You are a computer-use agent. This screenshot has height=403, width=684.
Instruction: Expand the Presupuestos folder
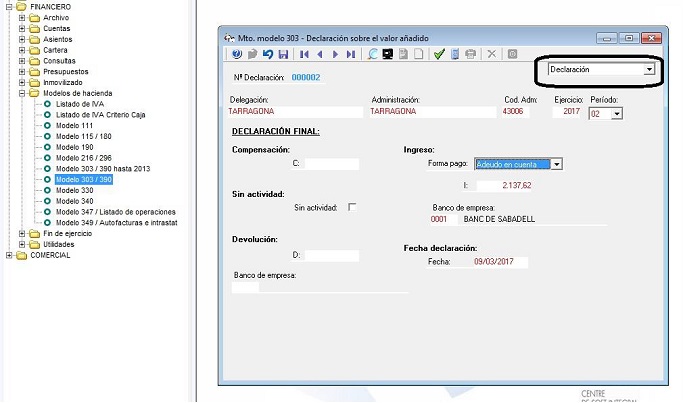(x=22, y=72)
